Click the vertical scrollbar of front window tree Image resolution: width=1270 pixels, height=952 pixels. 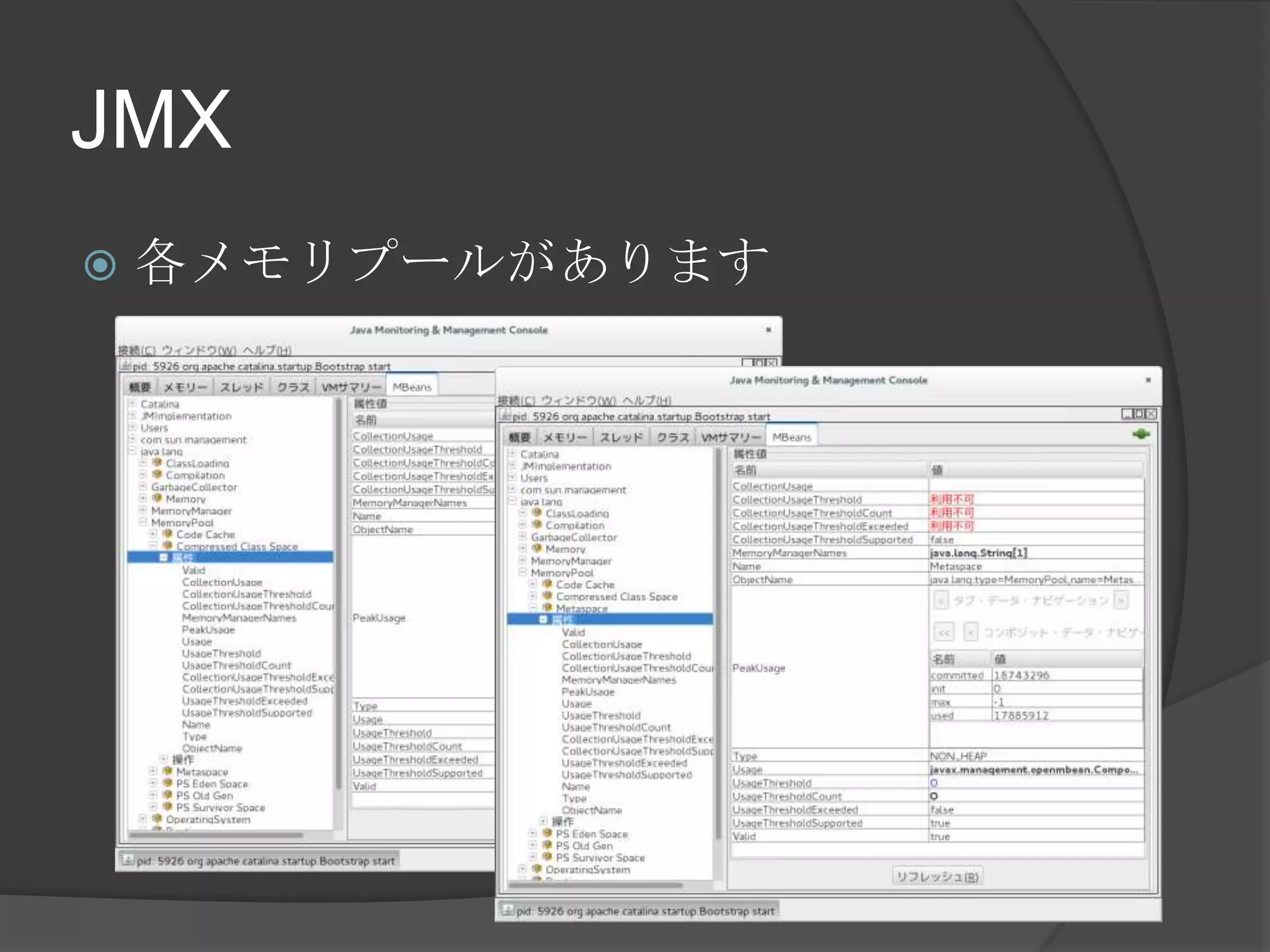[x=718, y=643]
